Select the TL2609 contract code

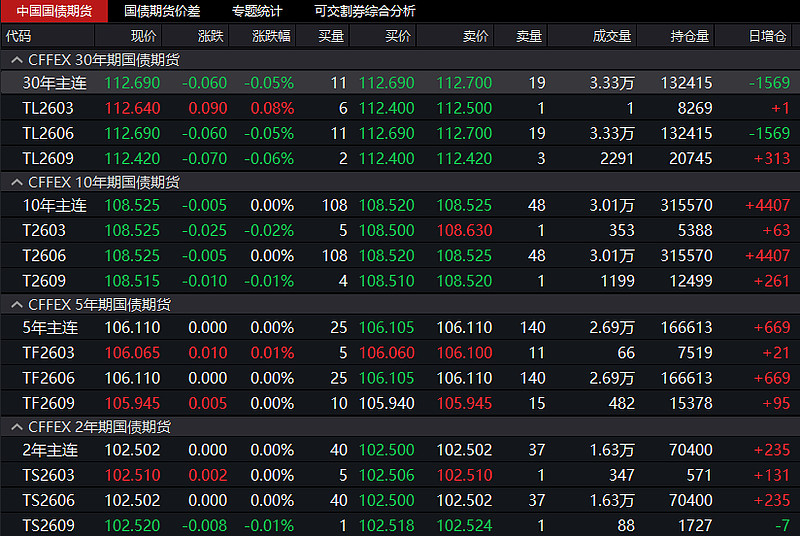pyautogui.click(x=48, y=159)
